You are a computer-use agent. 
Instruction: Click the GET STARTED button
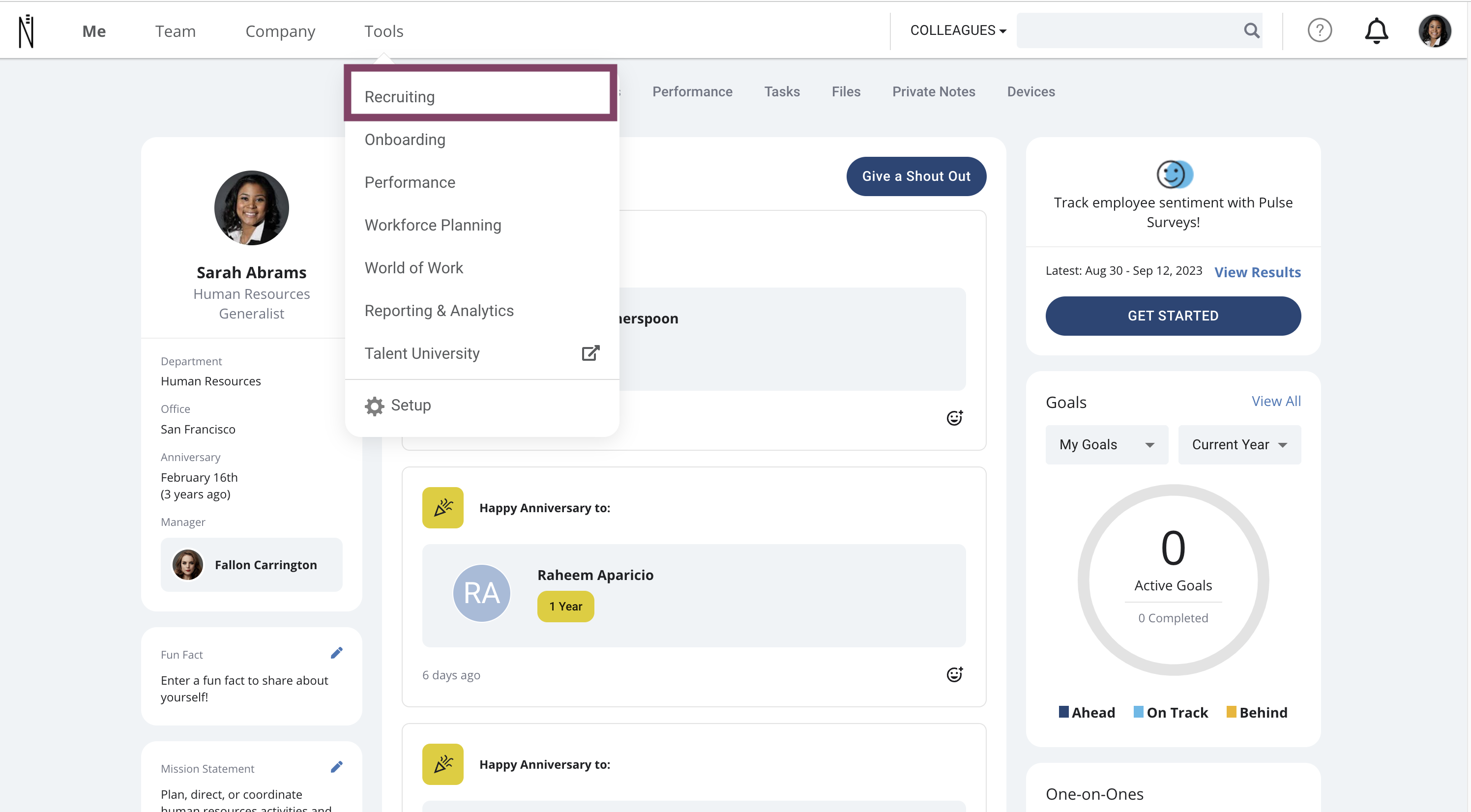point(1173,316)
